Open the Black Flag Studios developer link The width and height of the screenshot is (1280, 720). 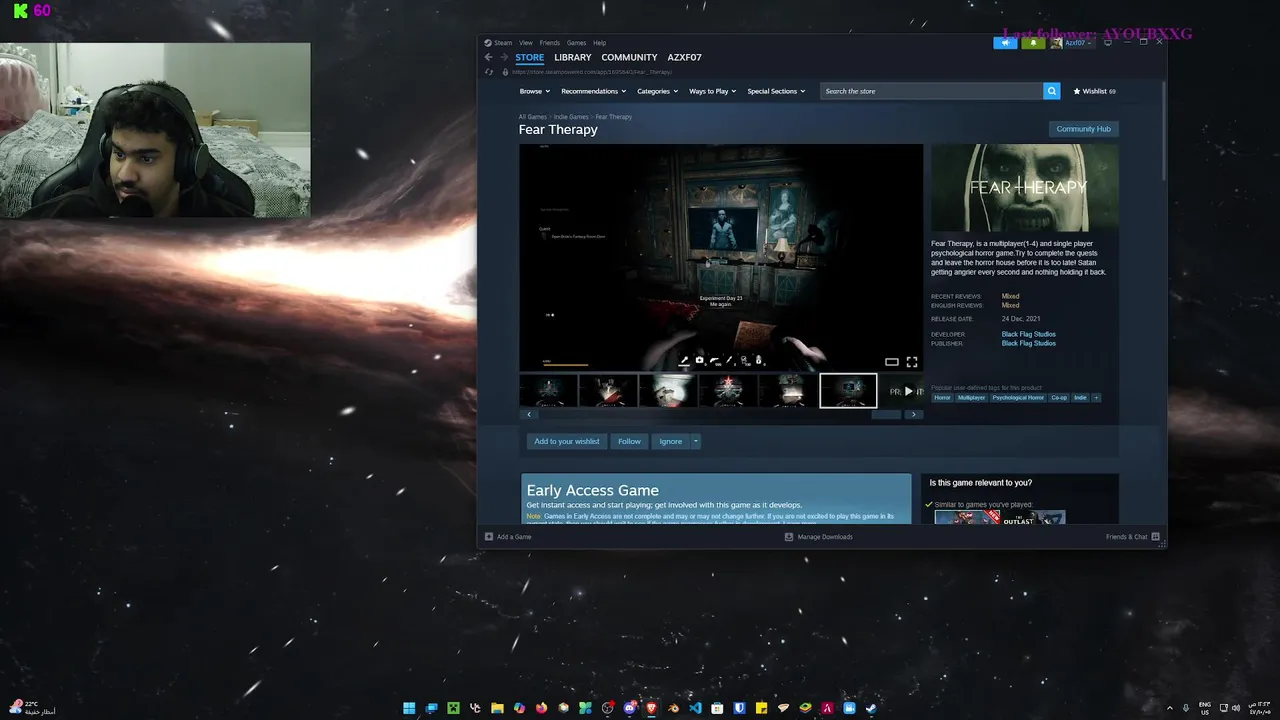(1029, 334)
